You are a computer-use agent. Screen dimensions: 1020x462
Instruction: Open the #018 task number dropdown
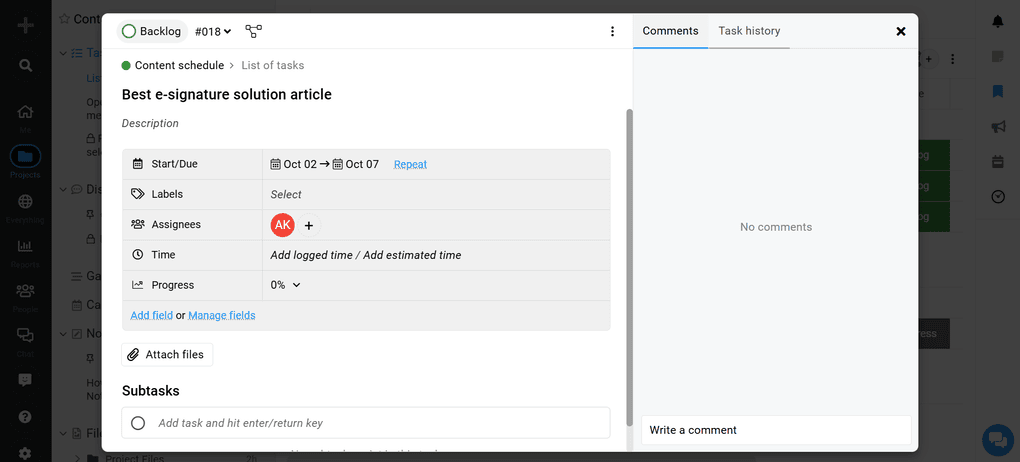point(213,31)
